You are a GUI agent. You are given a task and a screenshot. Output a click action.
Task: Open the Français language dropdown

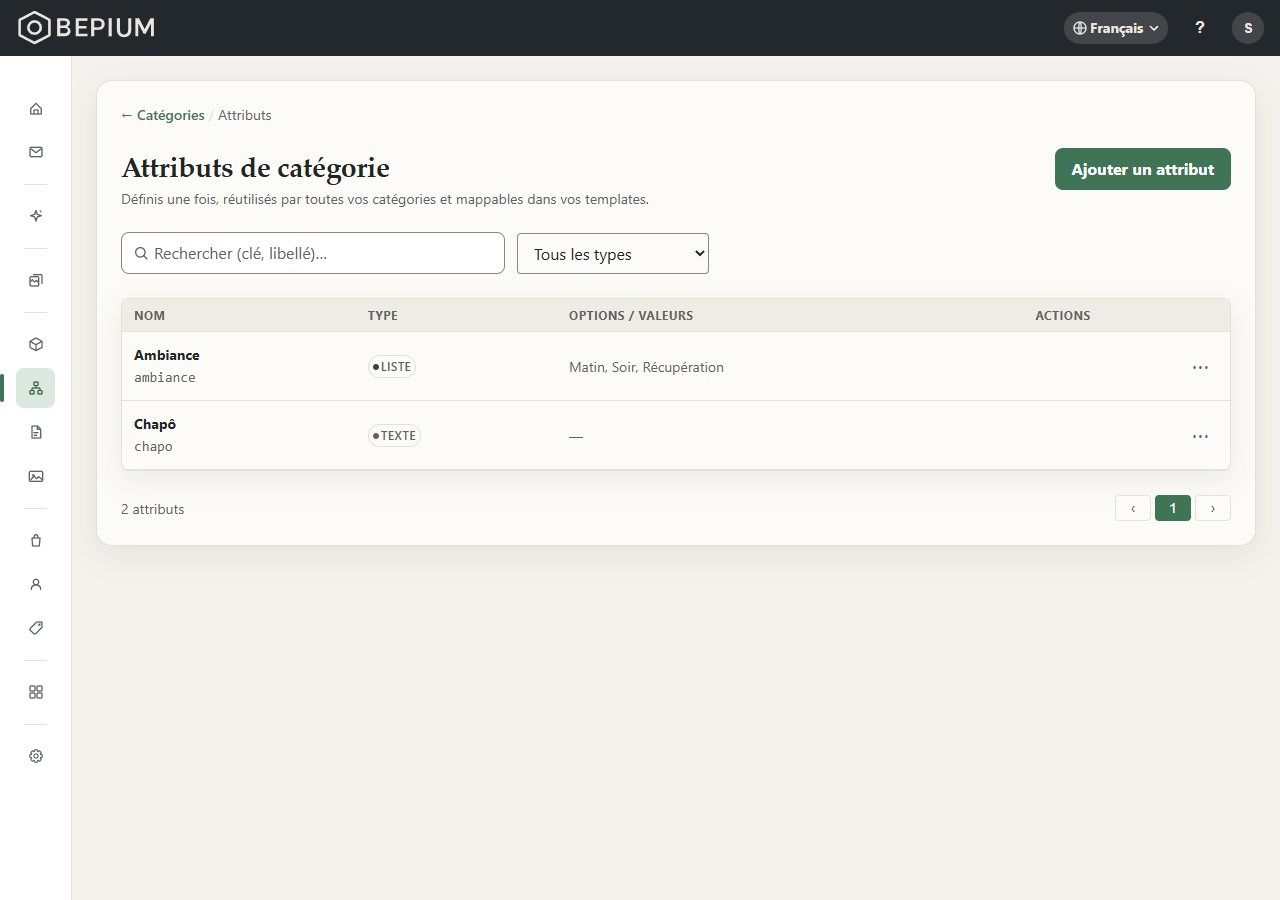1116,28
